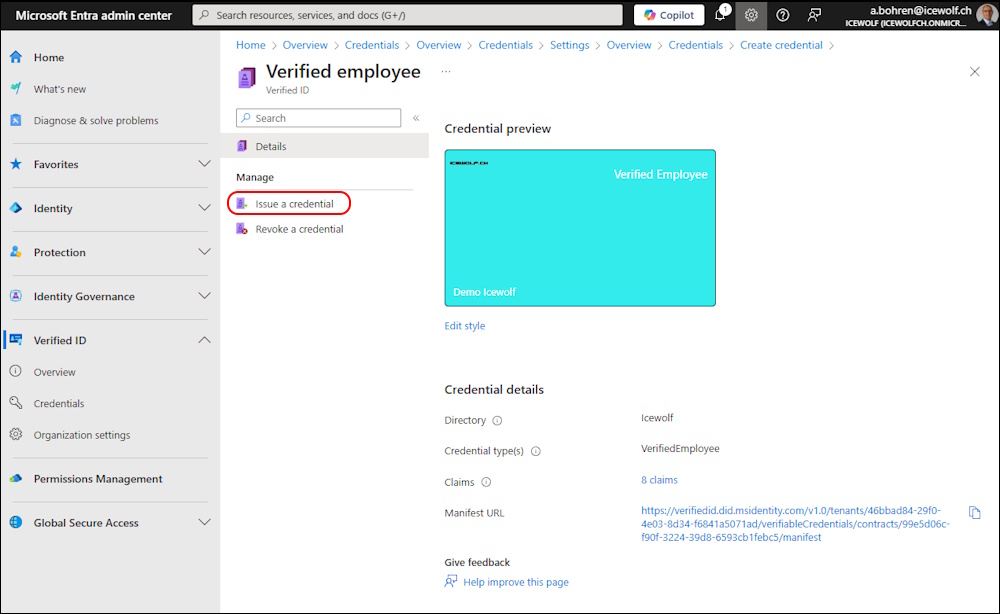The width and height of the screenshot is (1000, 614).
Task: Select Revoke a credential
Action: point(299,230)
